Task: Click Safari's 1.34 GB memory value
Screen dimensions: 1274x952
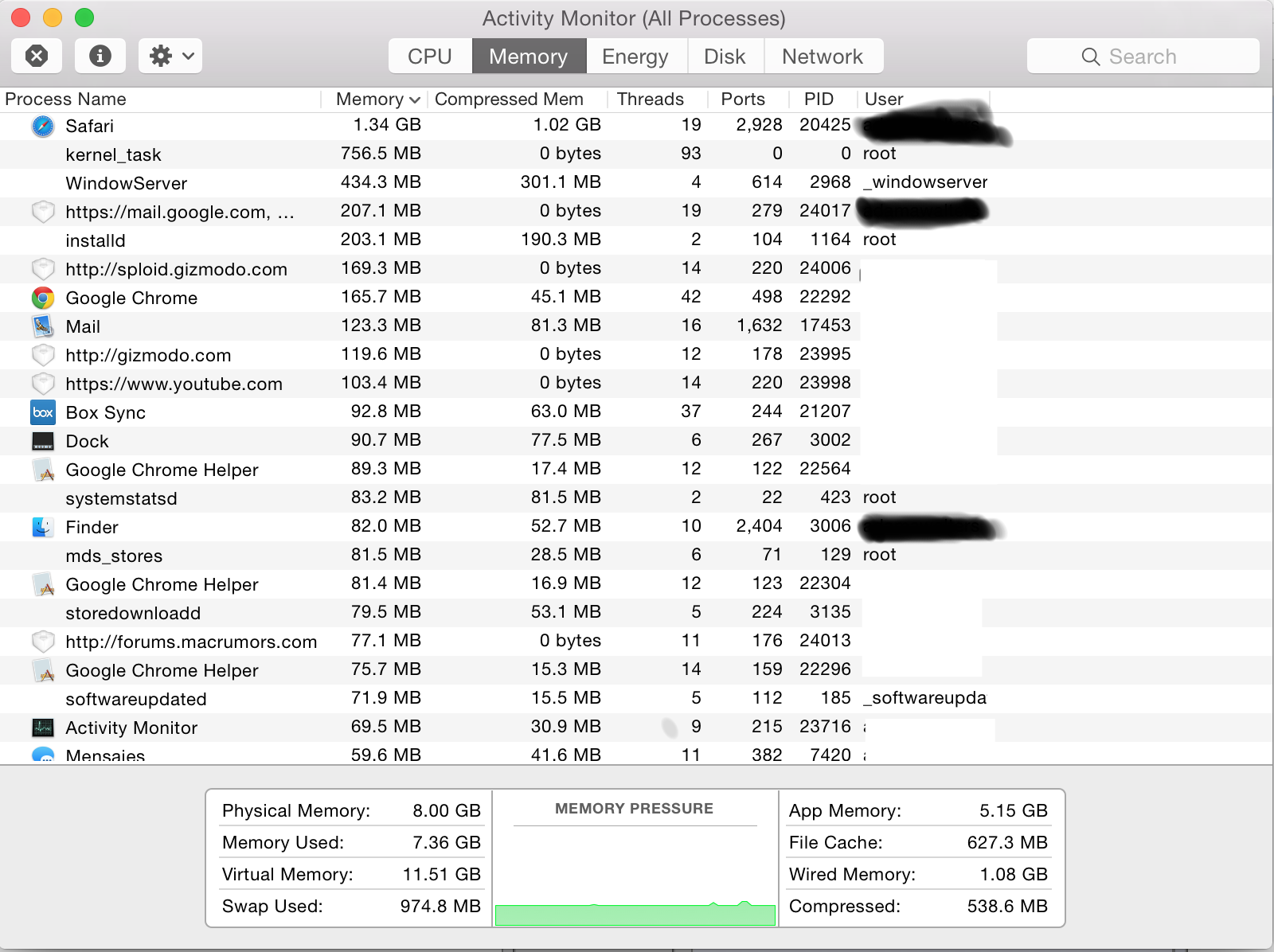Action: click(x=387, y=125)
